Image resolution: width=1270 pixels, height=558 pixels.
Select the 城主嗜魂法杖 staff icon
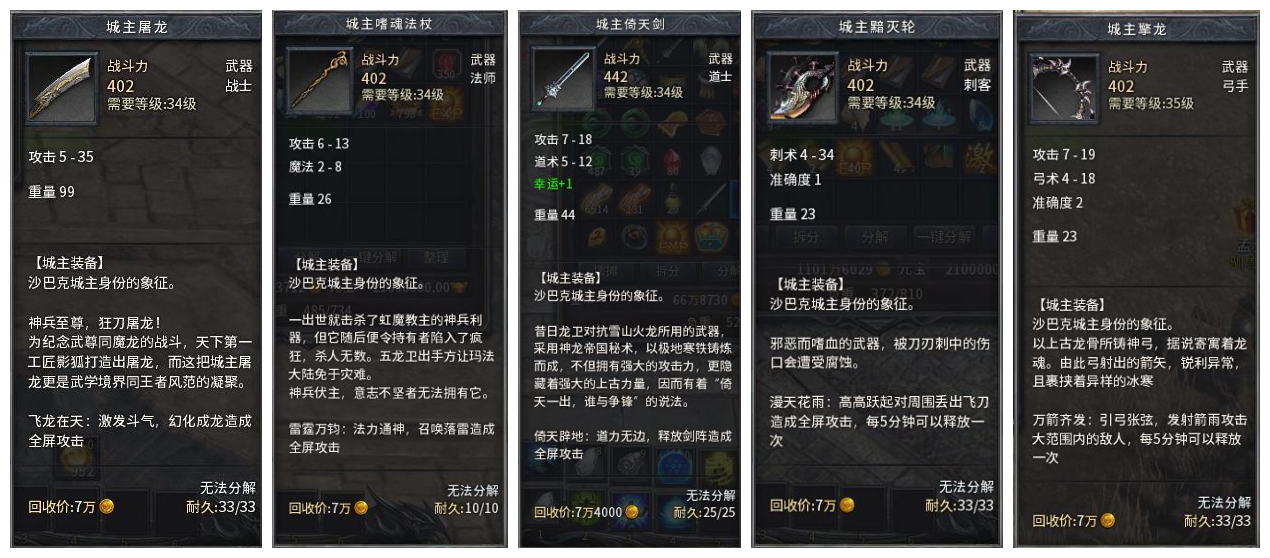320,82
